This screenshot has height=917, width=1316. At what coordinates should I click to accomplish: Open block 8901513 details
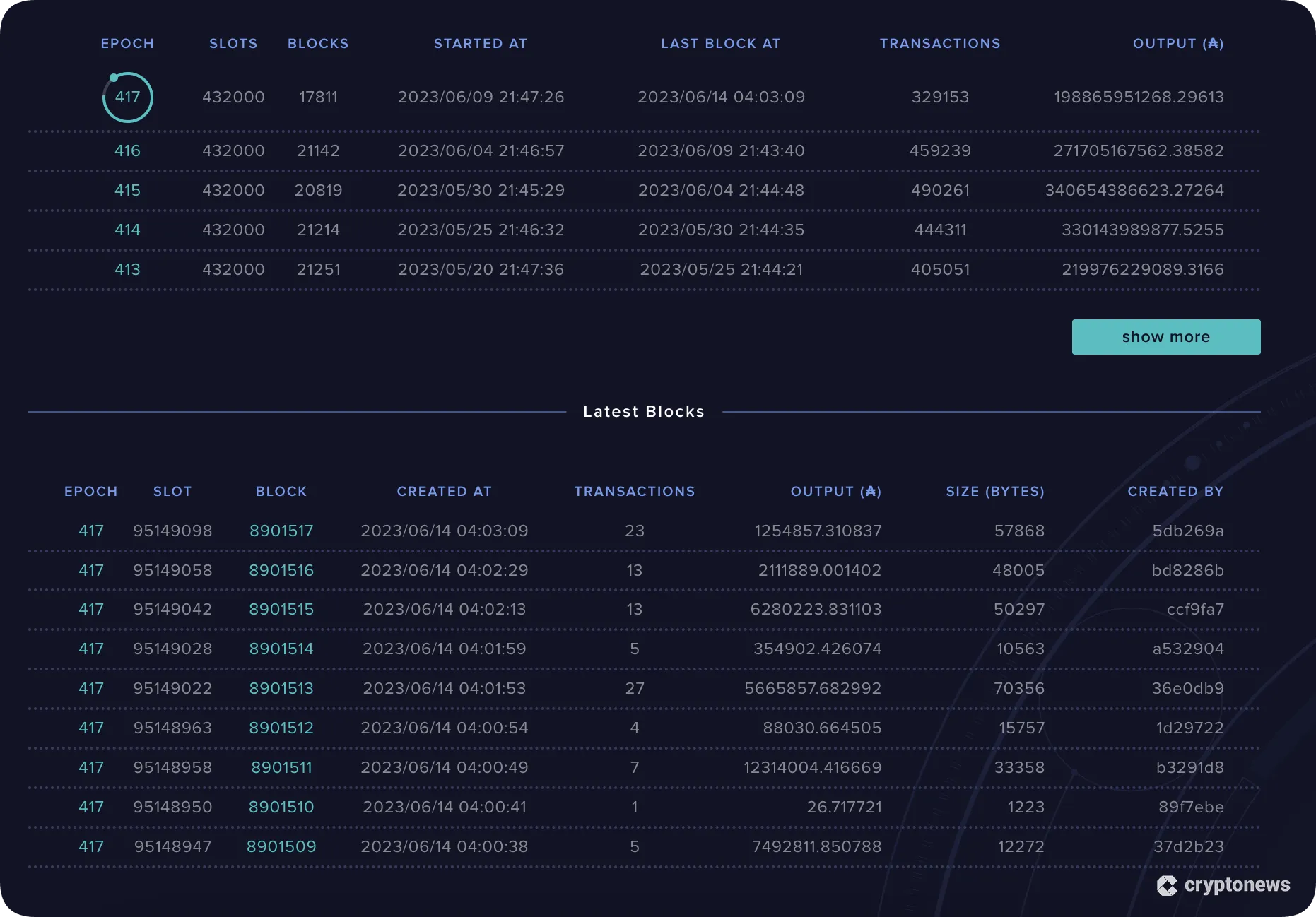point(281,688)
